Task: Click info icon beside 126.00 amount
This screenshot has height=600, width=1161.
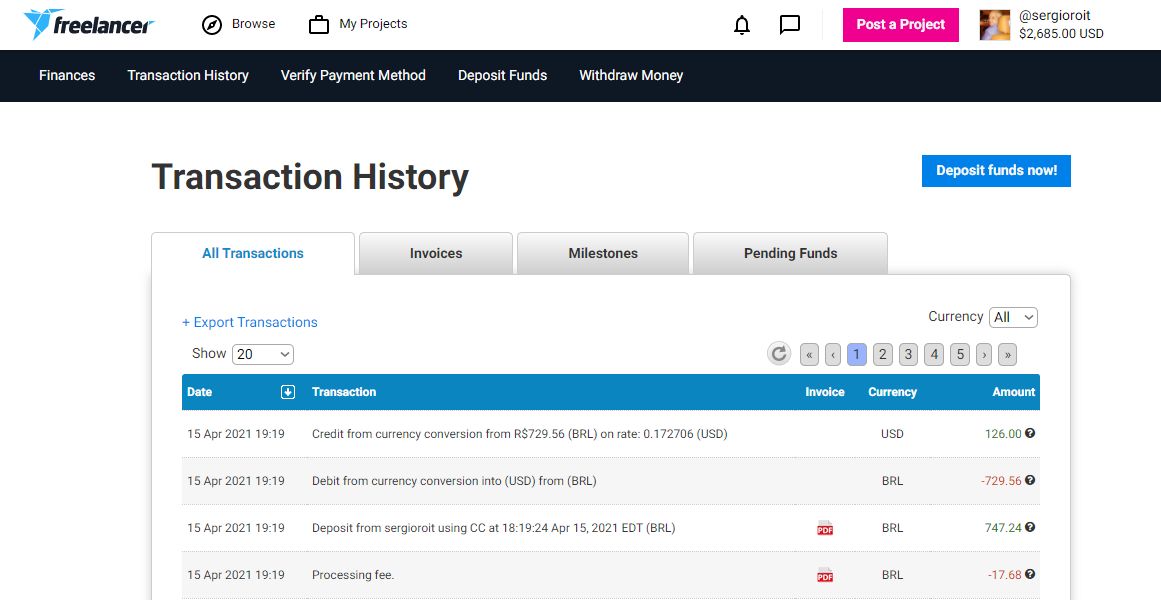Action: pos(1030,434)
